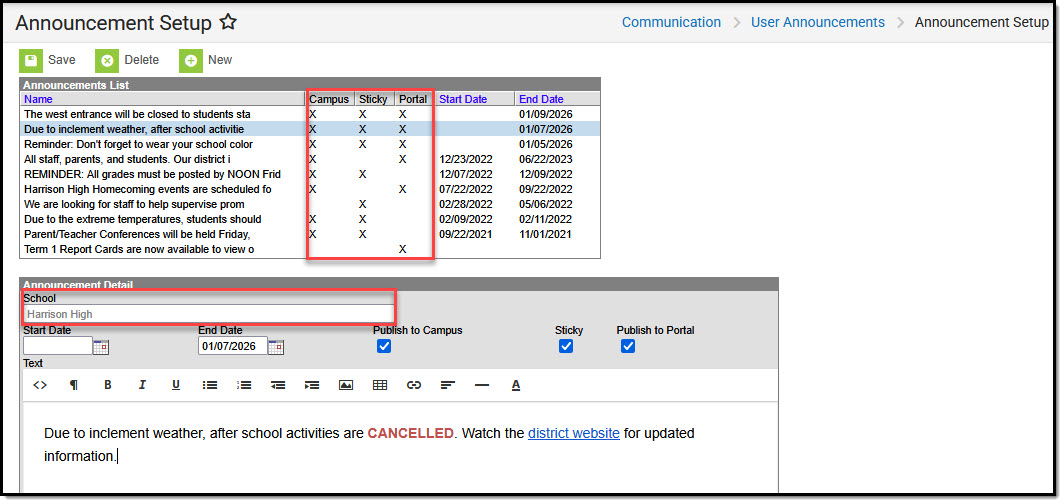Open the Start Date calendar picker

pyautogui.click(x=101, y=347)
